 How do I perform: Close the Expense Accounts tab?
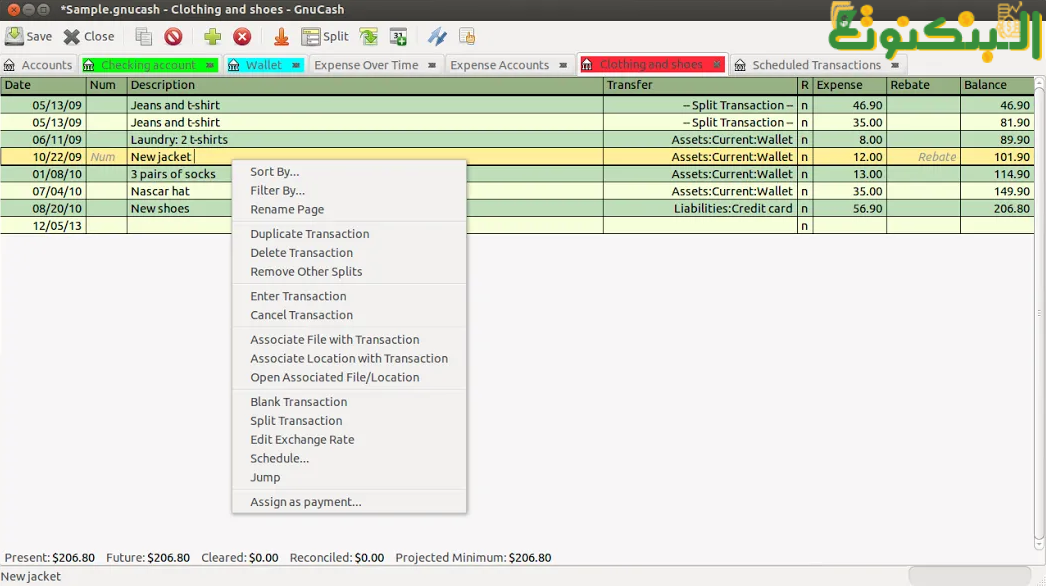[x=563, y=65]
